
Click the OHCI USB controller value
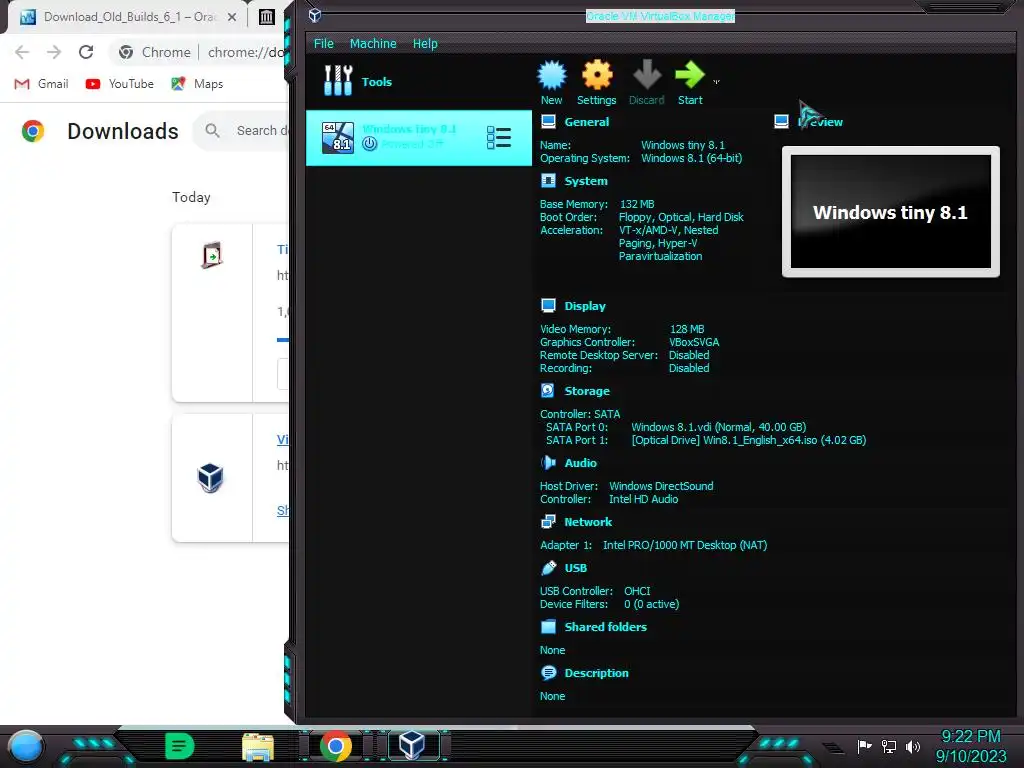coord(637,591)
